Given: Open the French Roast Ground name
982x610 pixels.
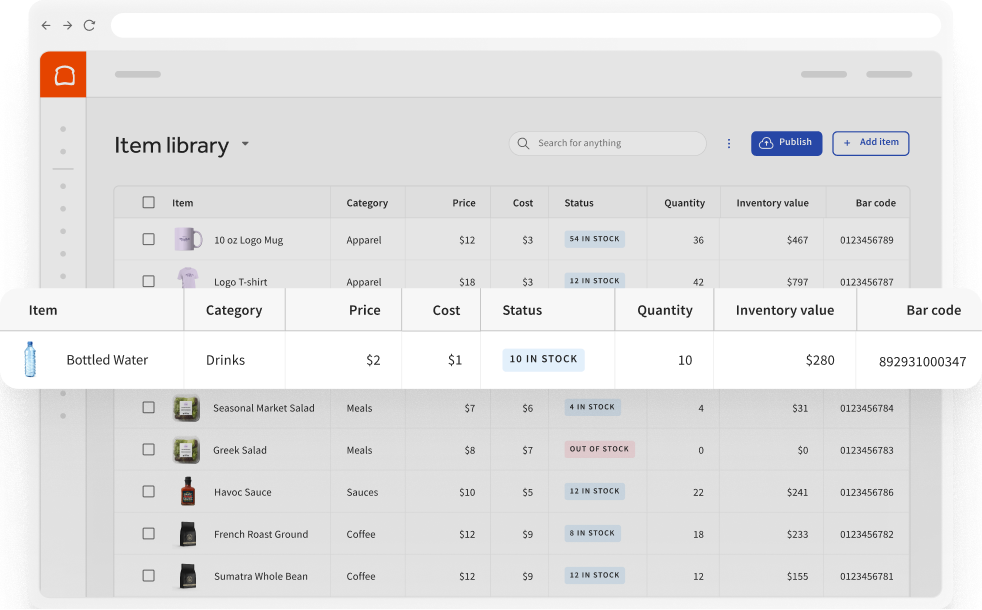Looking at the screenshot, I should pos(261,534).
